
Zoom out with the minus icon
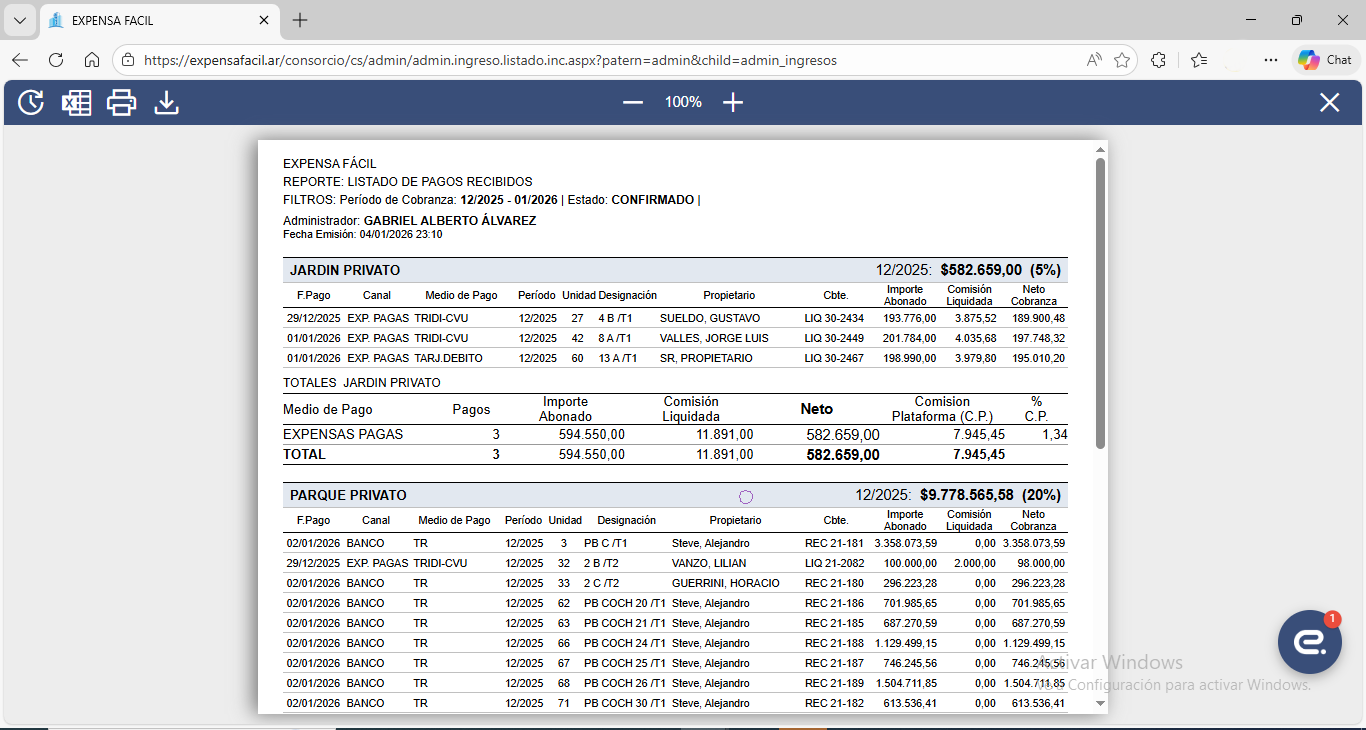[633, 102]
